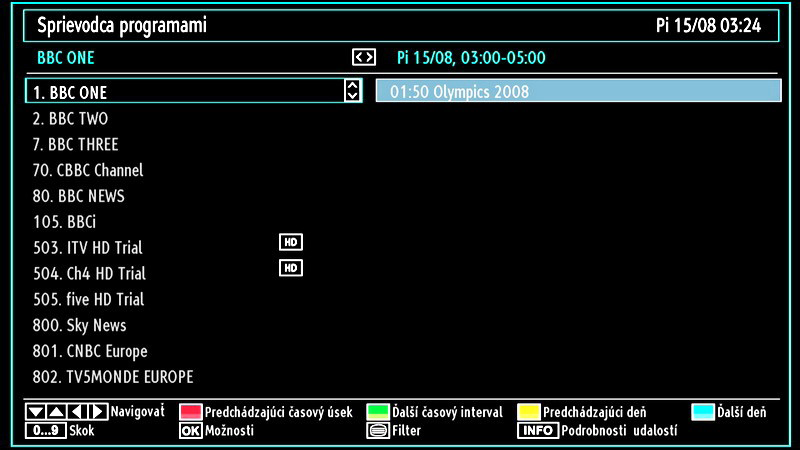
Task: Click the right arrow navigation key icon
Action: click(98, 412)
